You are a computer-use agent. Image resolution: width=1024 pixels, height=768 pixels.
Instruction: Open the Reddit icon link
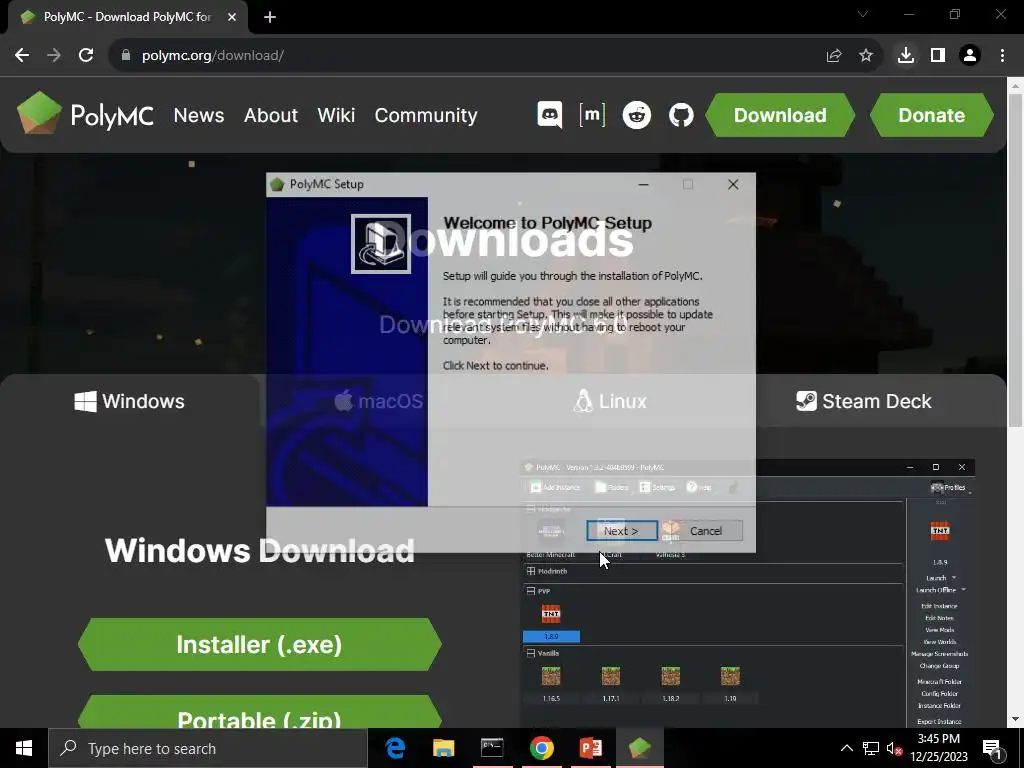coord(636,116)
